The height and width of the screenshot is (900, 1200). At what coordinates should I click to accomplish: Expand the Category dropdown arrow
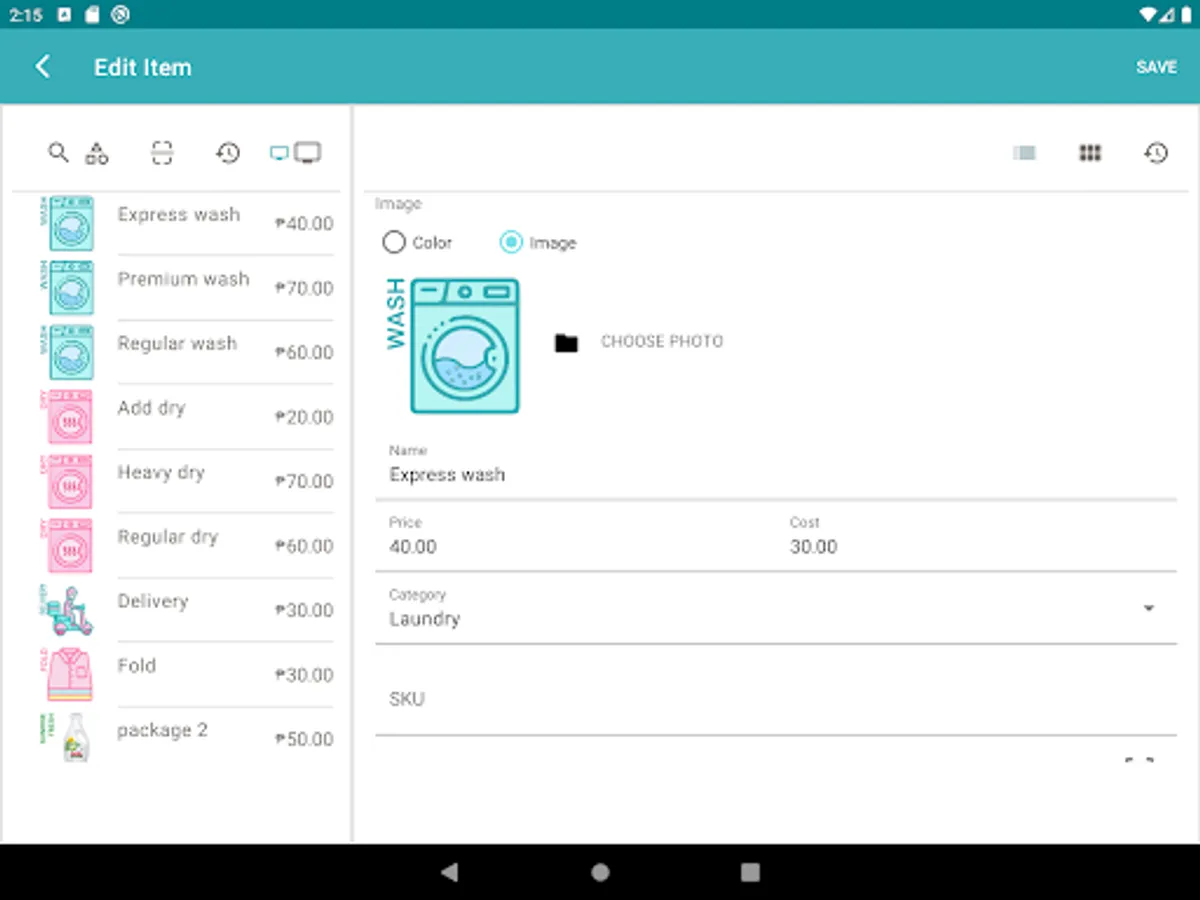pyautogui.click(x=1149, y=608)
